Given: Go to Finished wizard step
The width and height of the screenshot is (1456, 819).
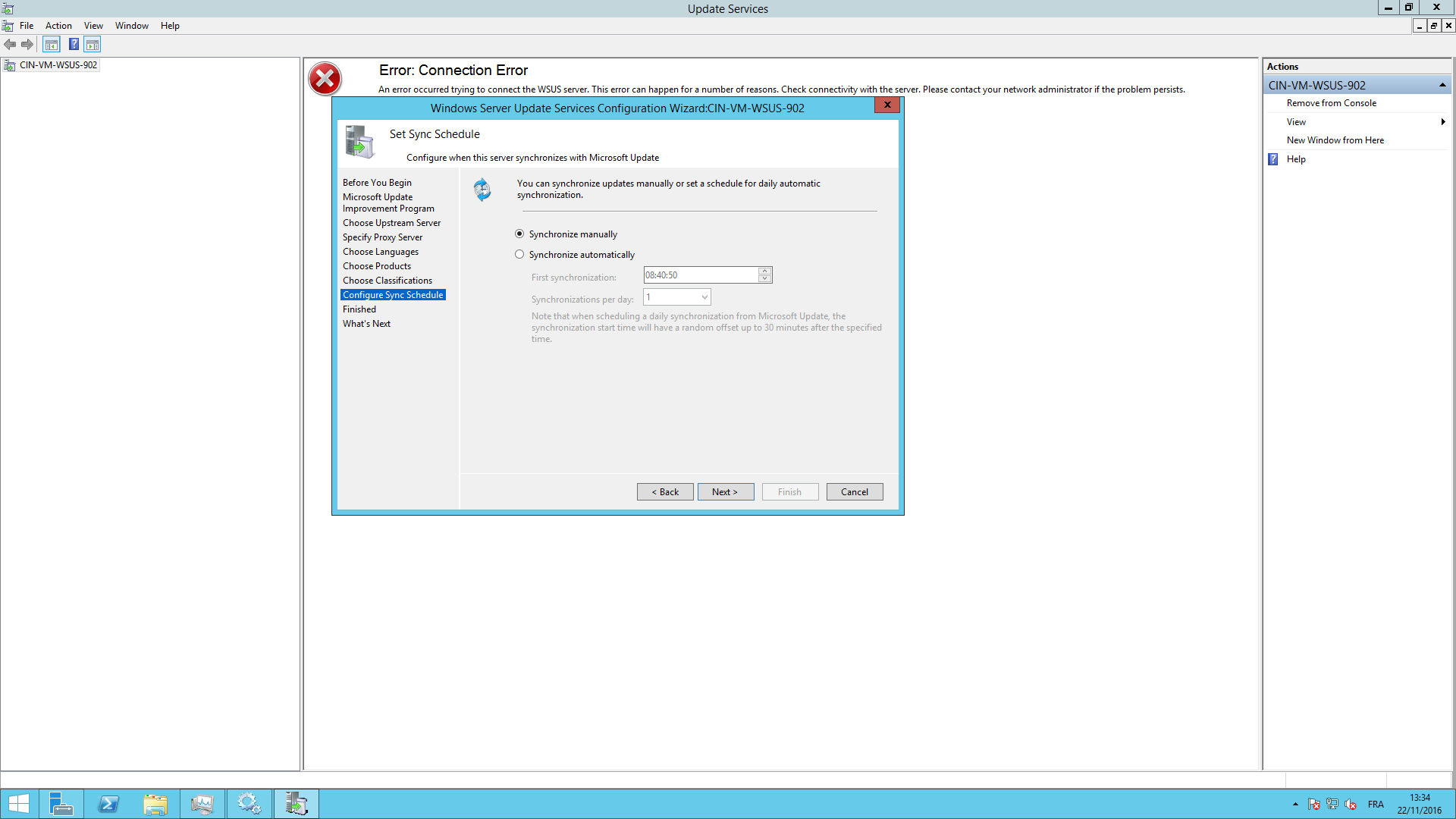Looking at the screenshot, I should [359, 309].
